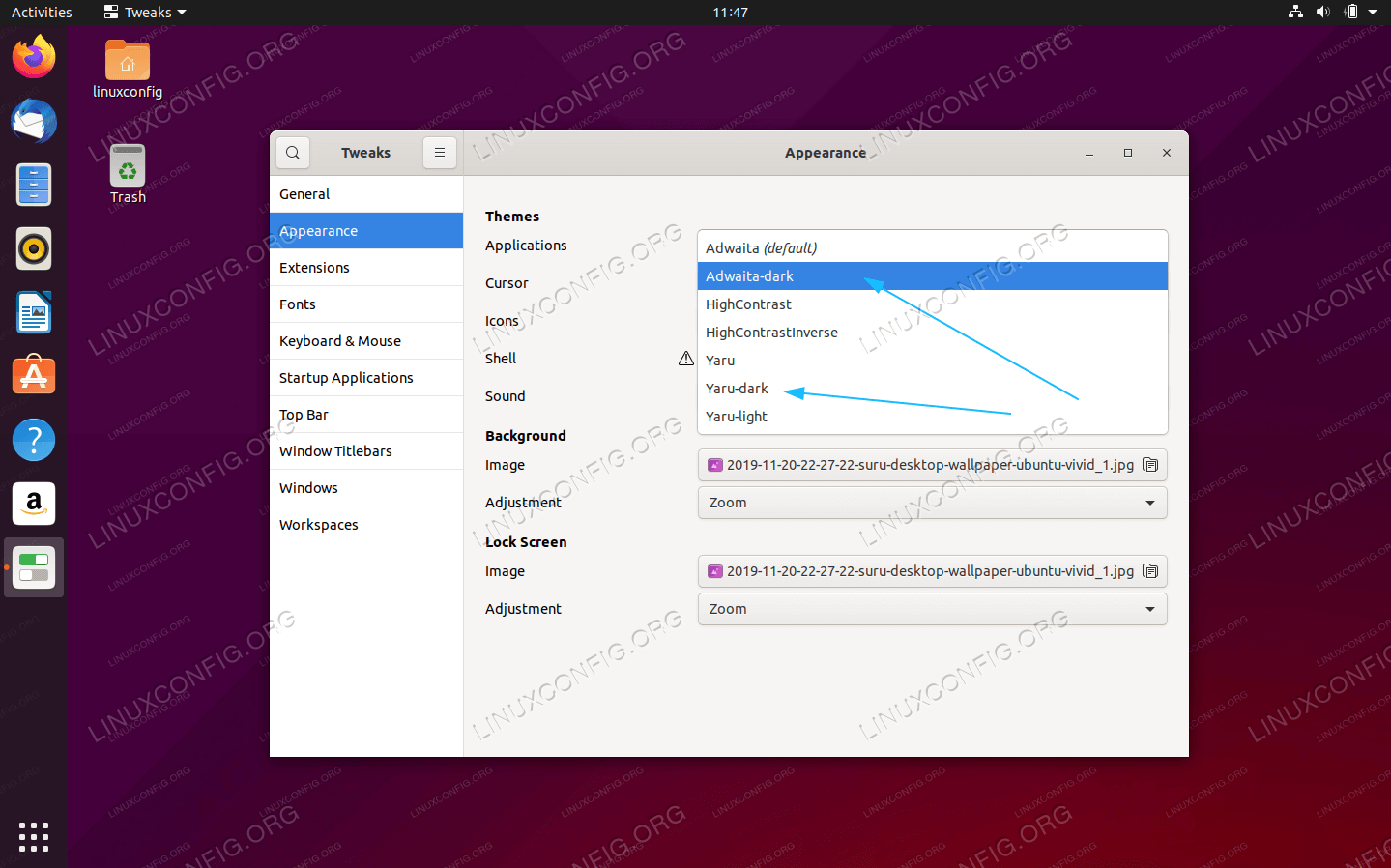The height and width of the screenshot is (868, 1391).
Task: Open the hamburger menu in Tweaks header
Action: pos(439,153)
